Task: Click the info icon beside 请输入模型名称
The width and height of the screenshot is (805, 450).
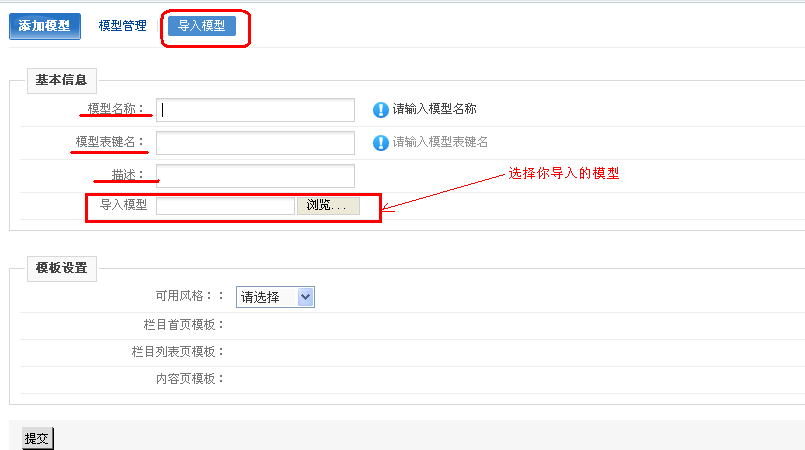Action: pyautogui.click(x=381, y=109)
